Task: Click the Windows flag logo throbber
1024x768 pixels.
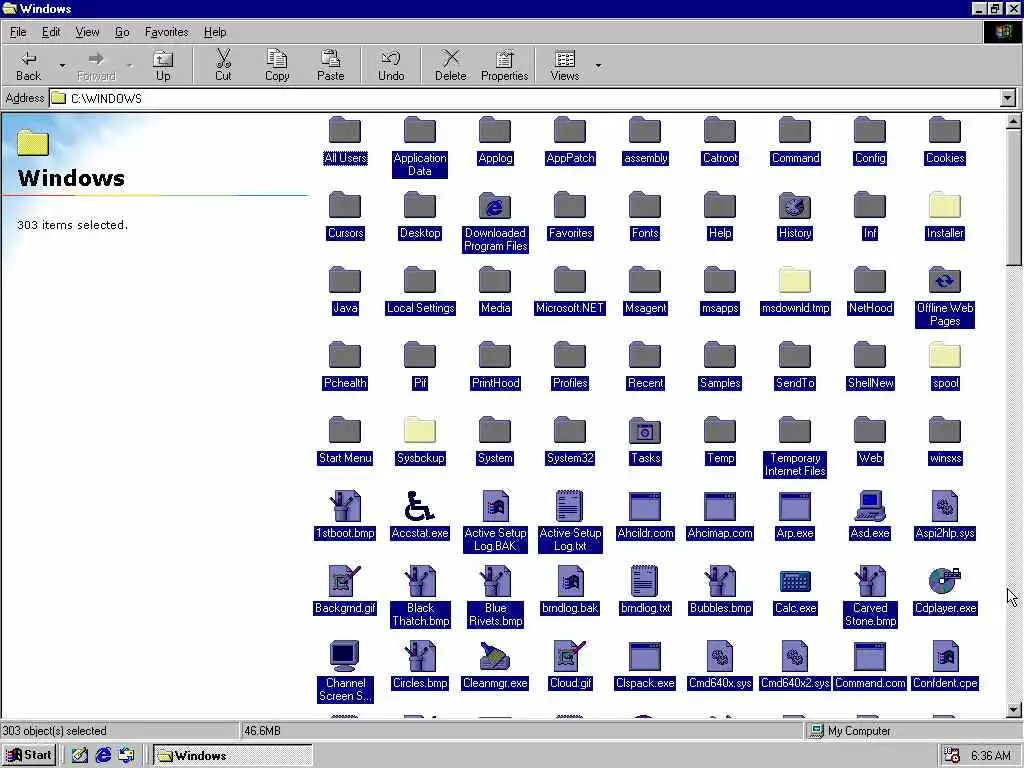Action: click(x=1002, y=32)
